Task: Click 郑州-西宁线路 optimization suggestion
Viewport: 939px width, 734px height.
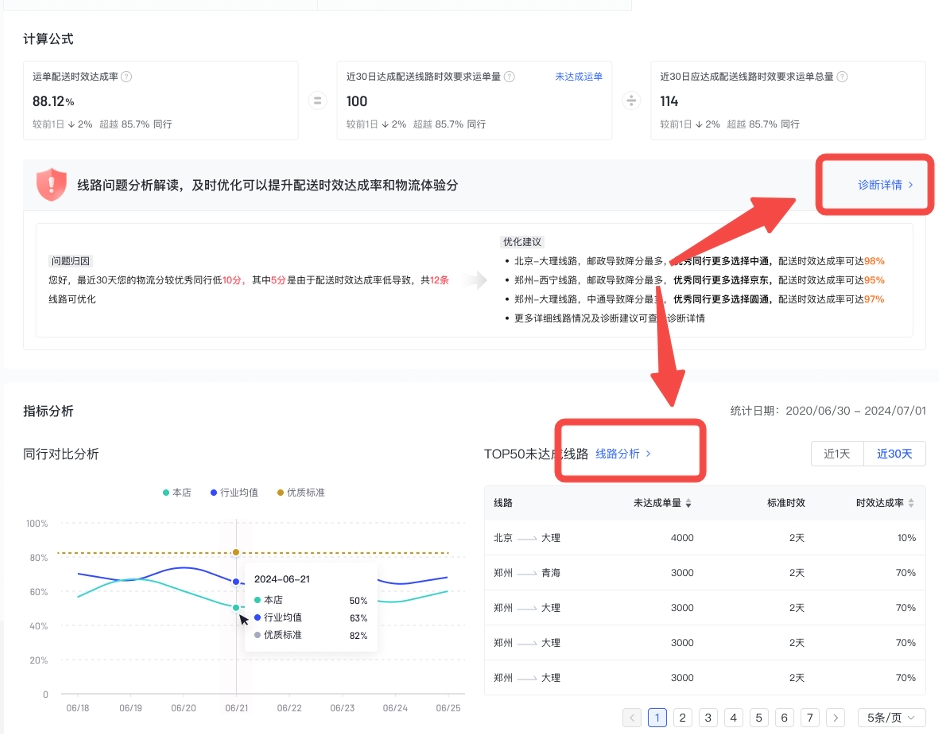Action: point(699,280)
